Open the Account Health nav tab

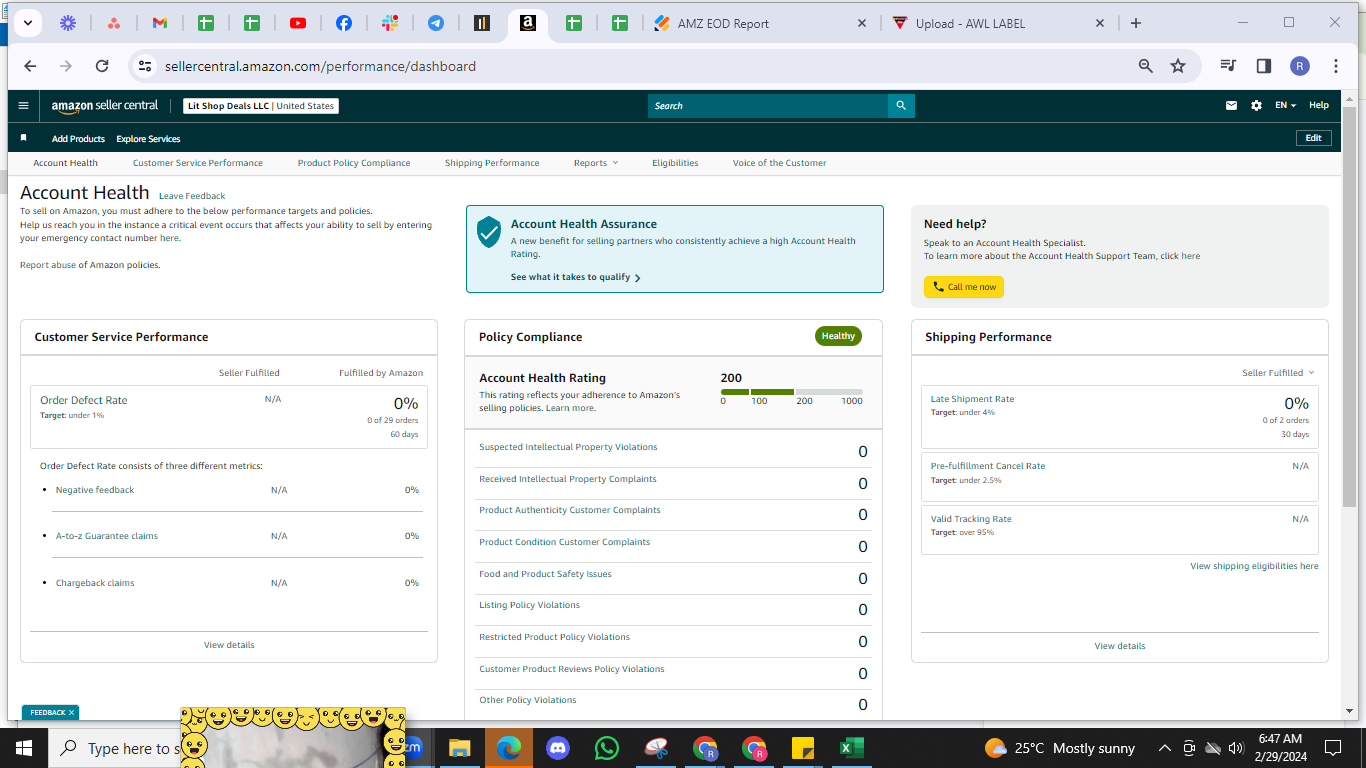[66, 163]
